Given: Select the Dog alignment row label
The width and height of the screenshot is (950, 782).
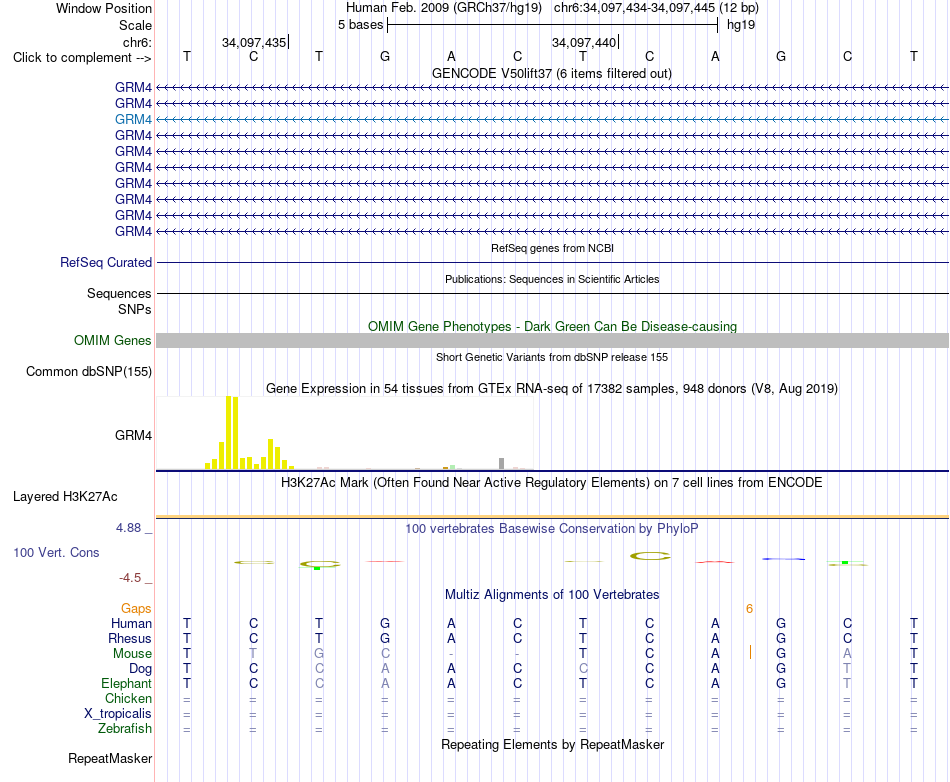Looking at the screenshot, I should 140,669.
